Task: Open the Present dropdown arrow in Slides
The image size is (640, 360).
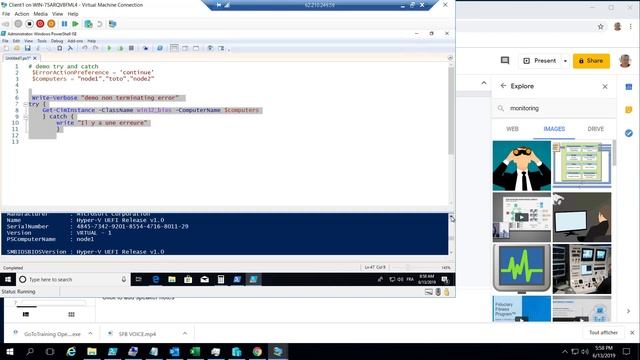Action: (x=565, y=61)
